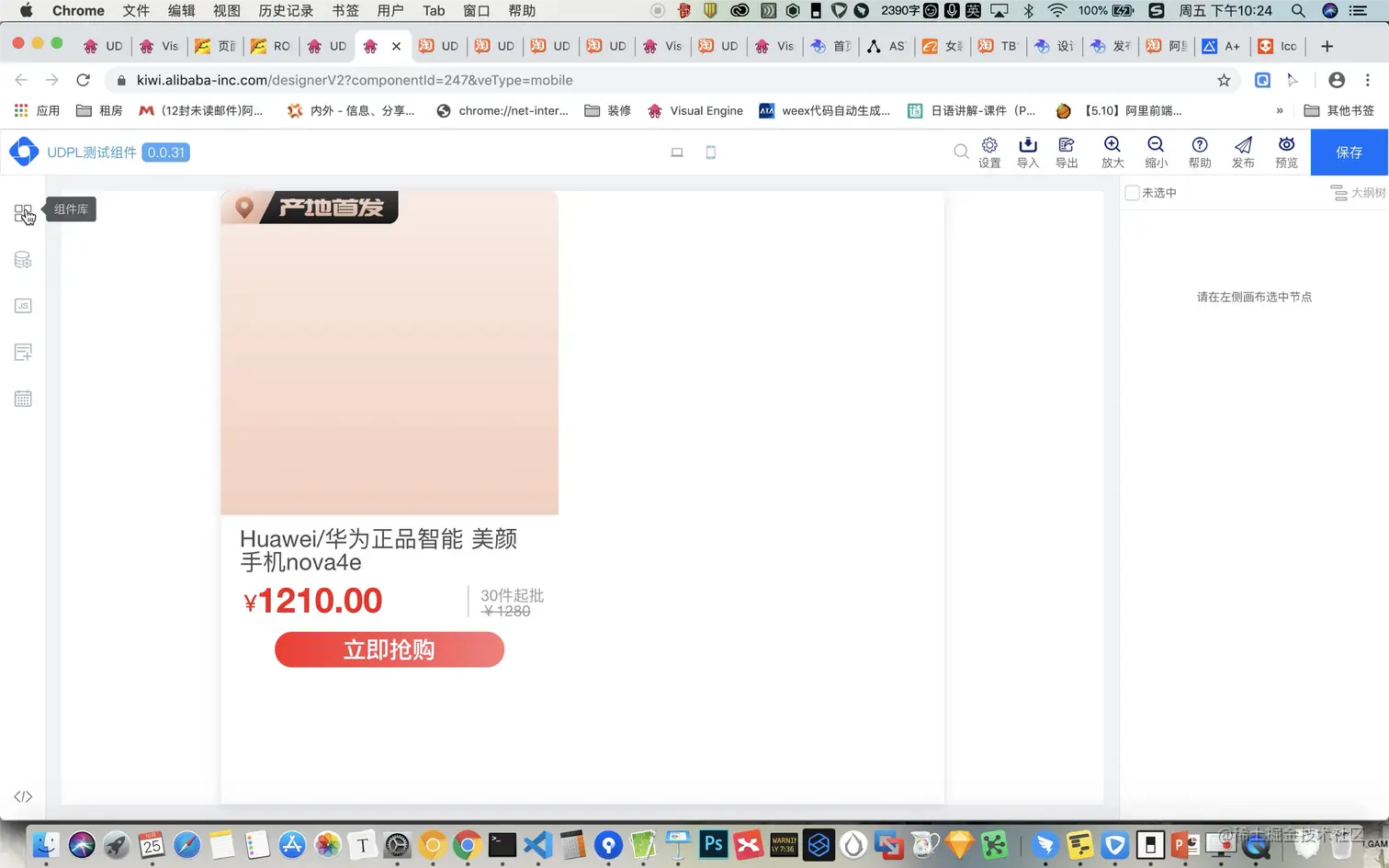Reload the page with refresh icon

(83, 80)
